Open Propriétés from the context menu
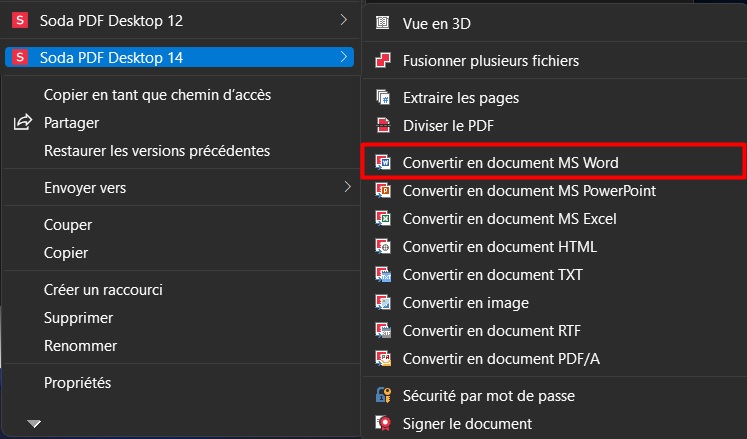Screen dimensions: 747x439 77,383
